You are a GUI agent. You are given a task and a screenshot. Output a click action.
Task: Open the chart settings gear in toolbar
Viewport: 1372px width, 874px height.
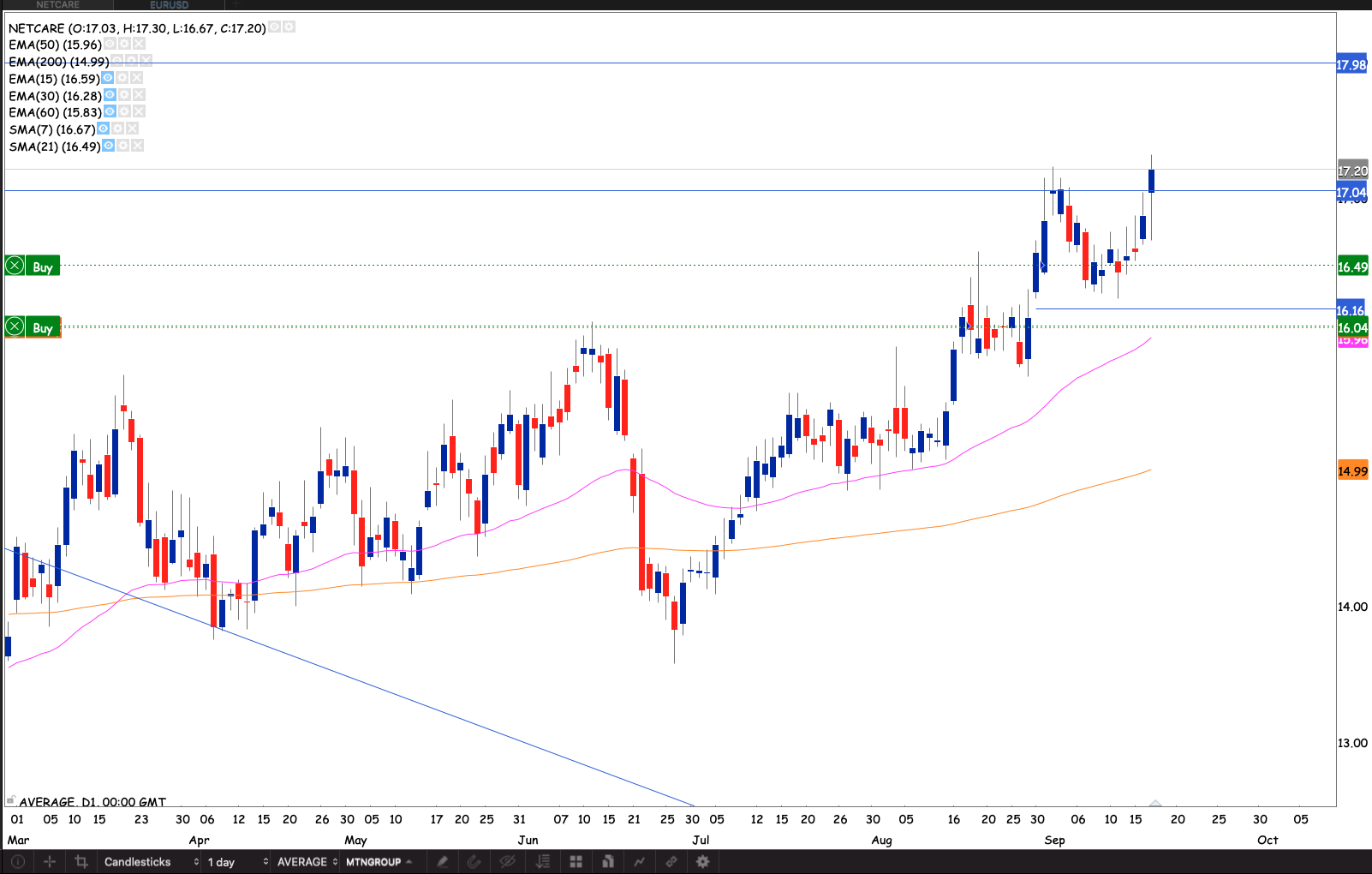pos(703,862)
